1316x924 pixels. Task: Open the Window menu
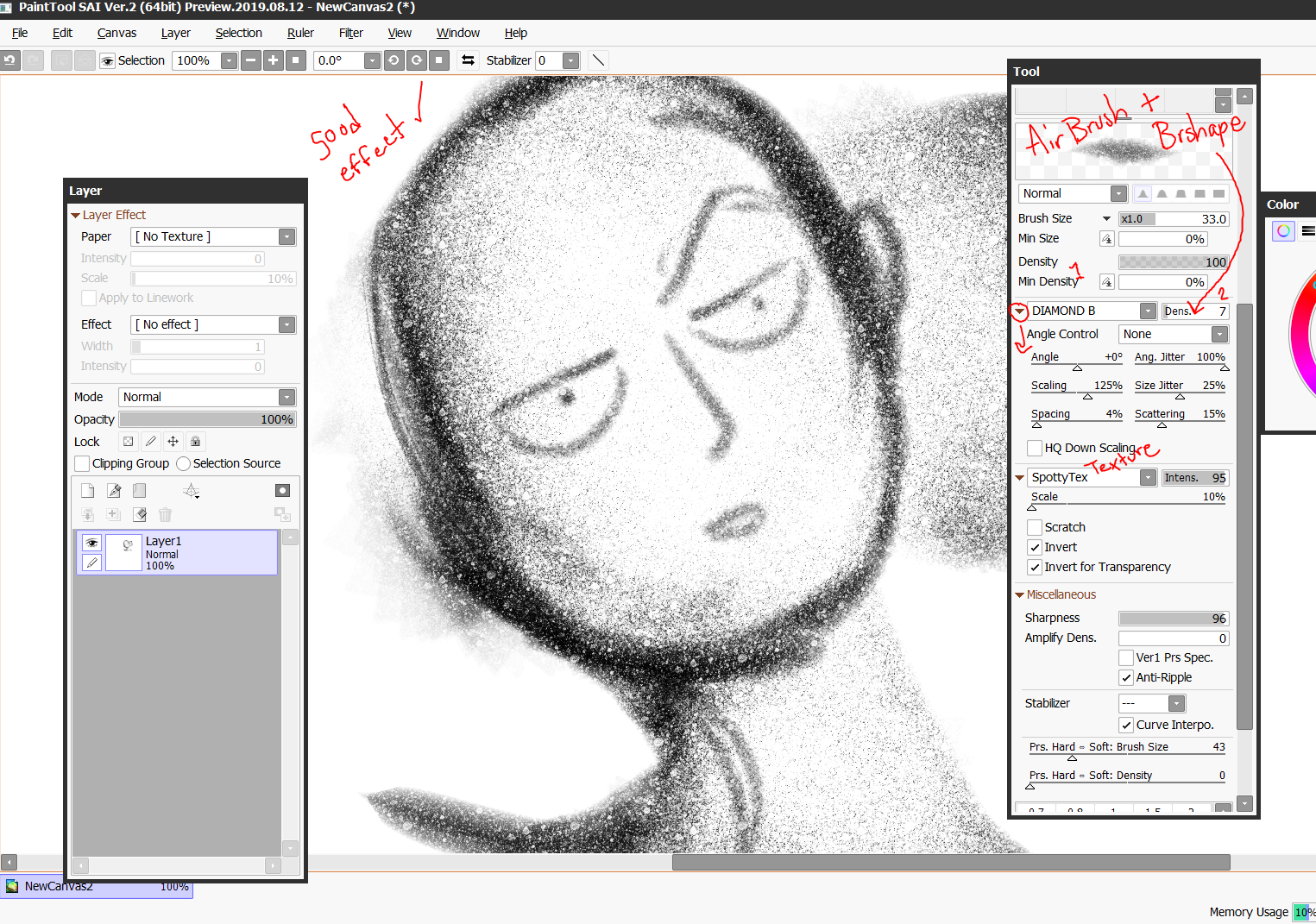click(x=457, y=33)
